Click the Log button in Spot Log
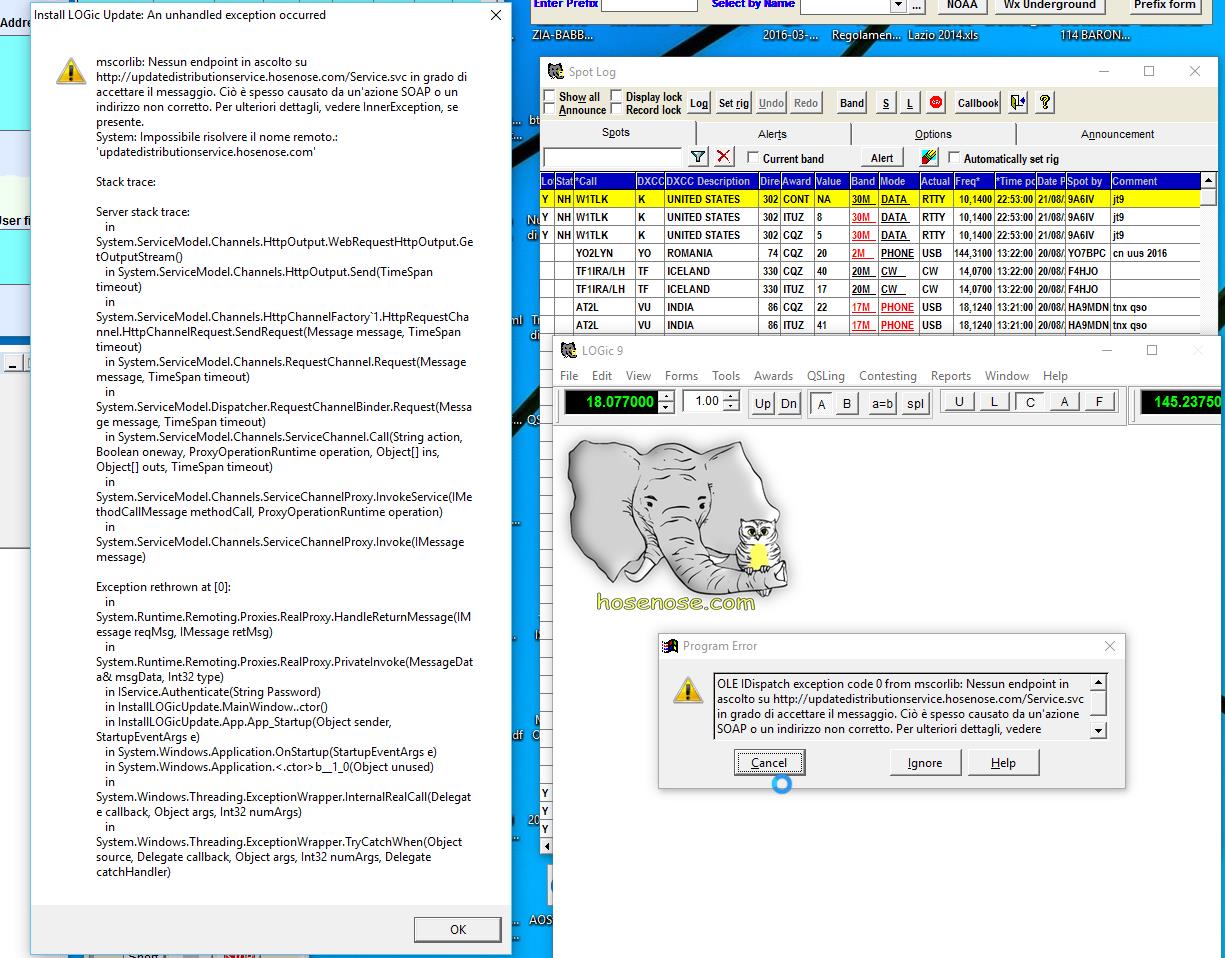Viewport: 1225px width, 958px height. click(x=699, y=103)
